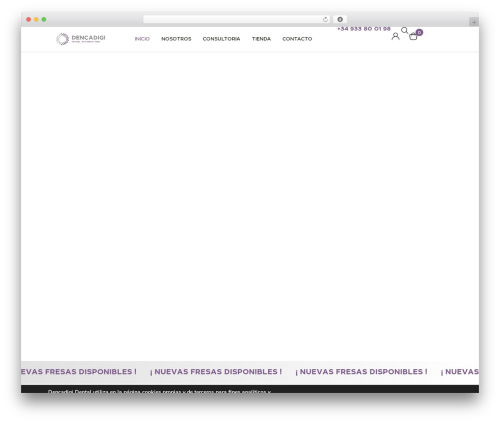Reload the page with the refresh icon
Viewport: 500px width, 423px height.
coord(325,19)
